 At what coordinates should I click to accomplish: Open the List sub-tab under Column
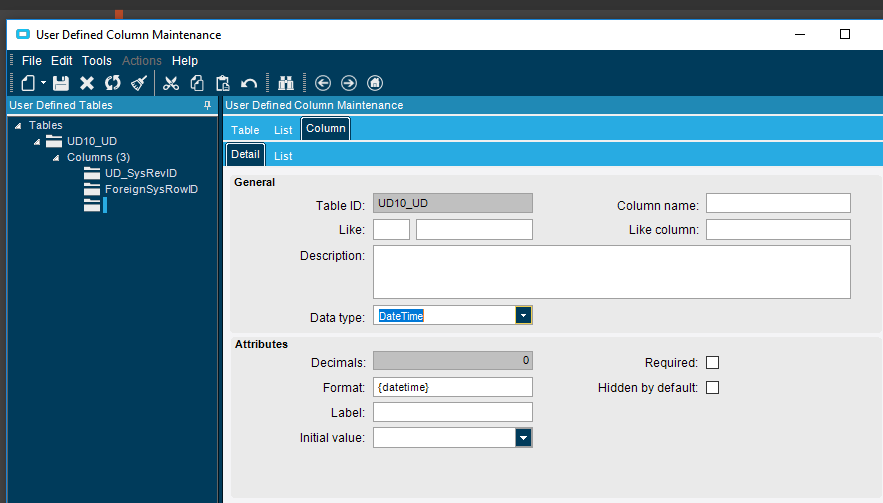pos(283,156)
